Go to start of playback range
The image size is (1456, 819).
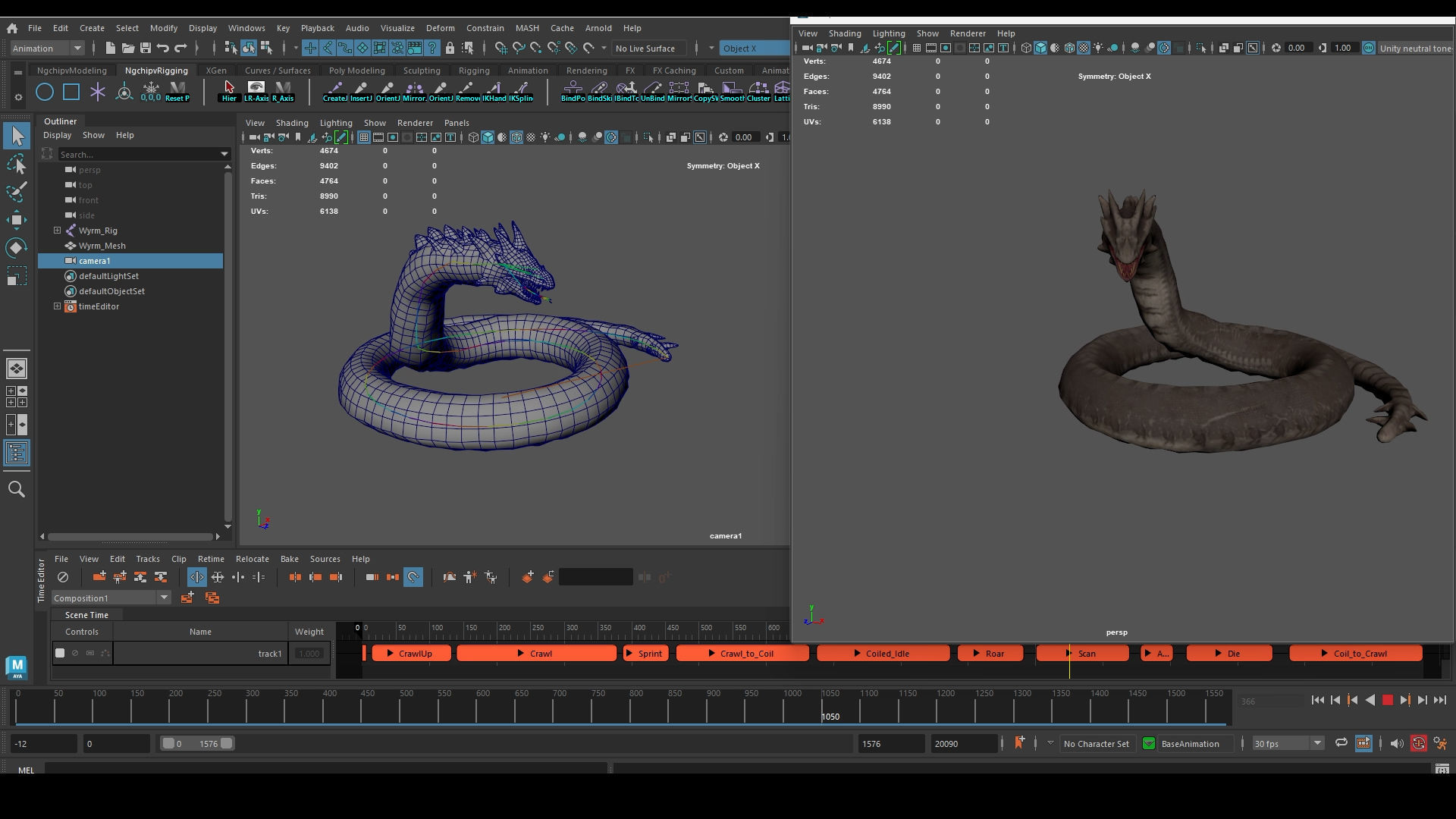pos(1317,701)
